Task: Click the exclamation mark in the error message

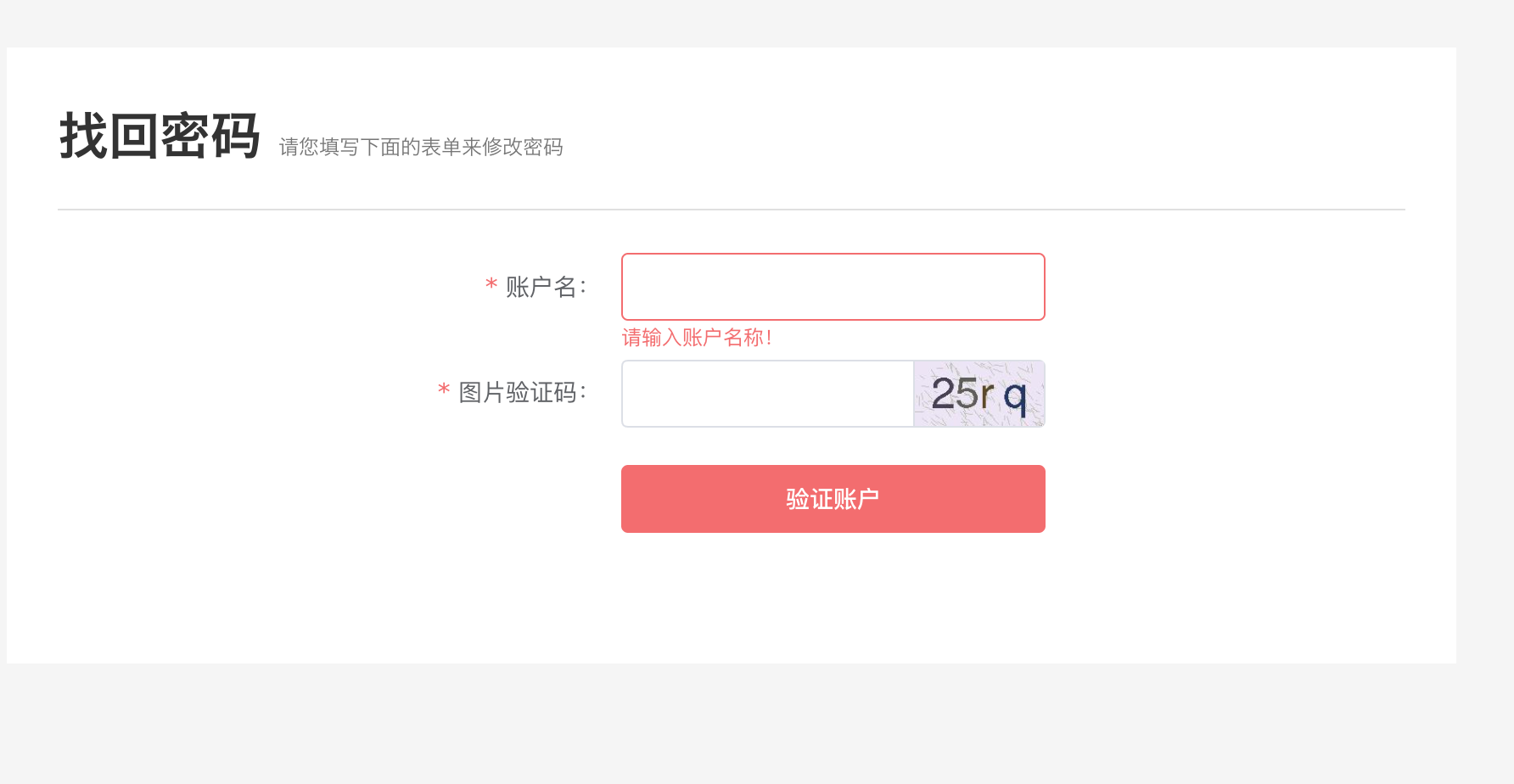Action: click(769, 338)
